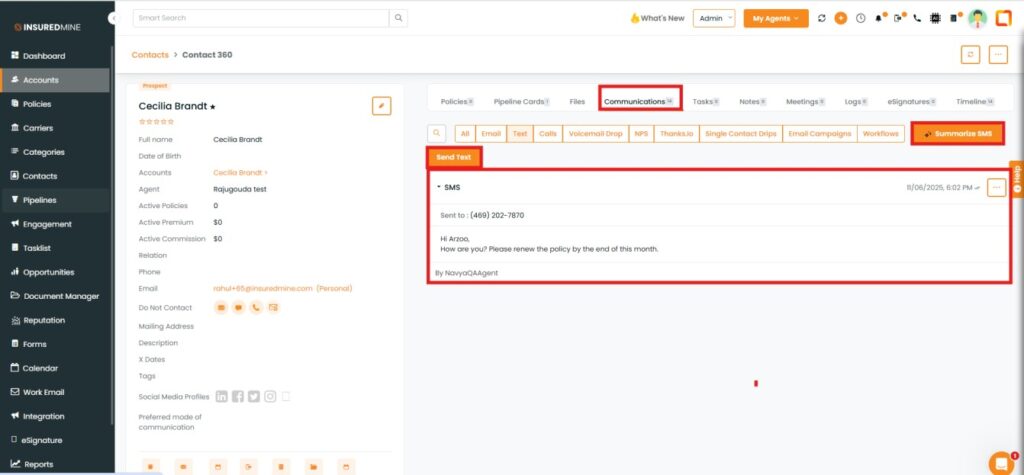Click the pencil edit icon beside Cecilia Brandt
The image size is (1024, 475).
(x=381, y=105)
